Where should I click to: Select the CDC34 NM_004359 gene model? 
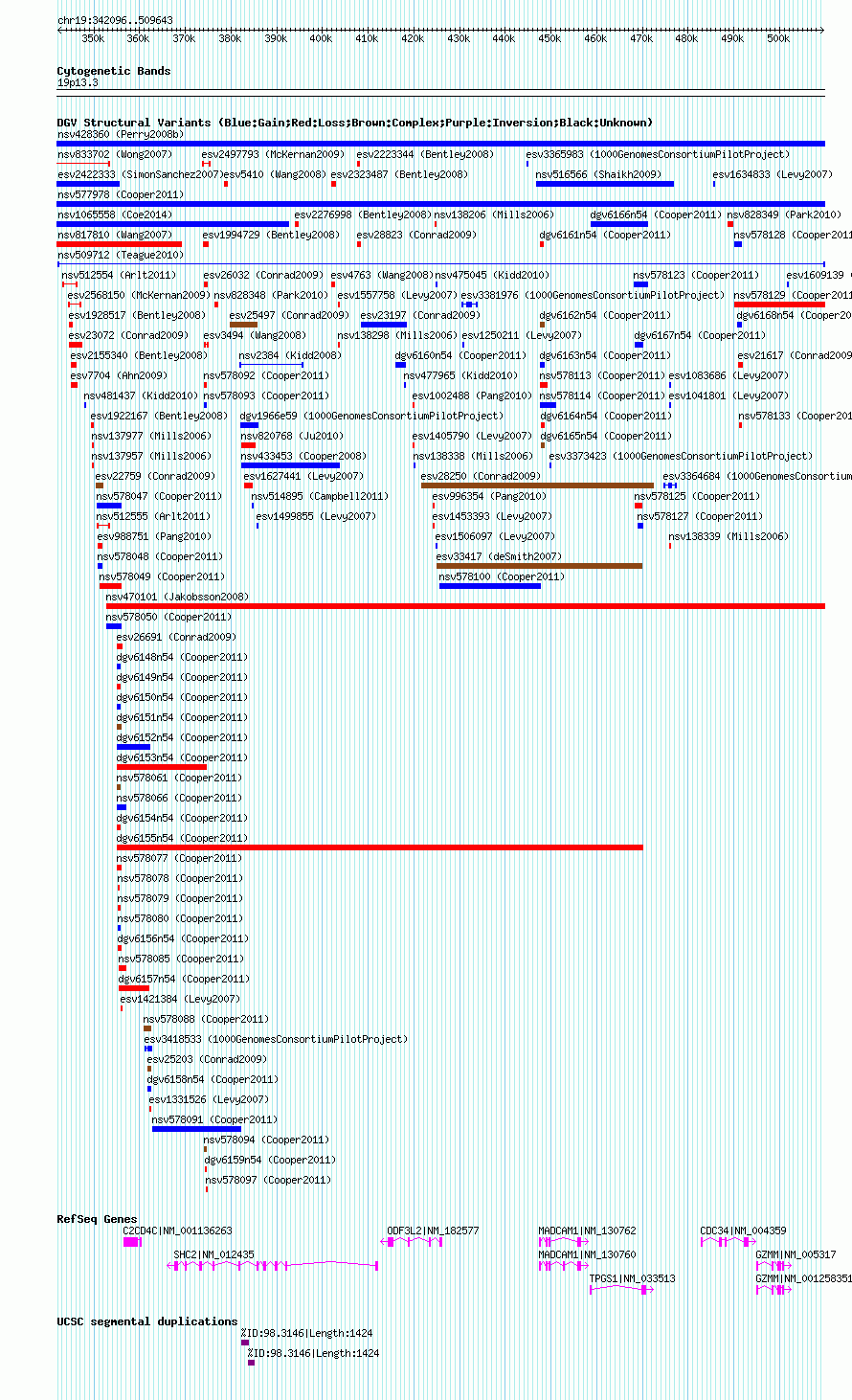tap(728, 1242)
